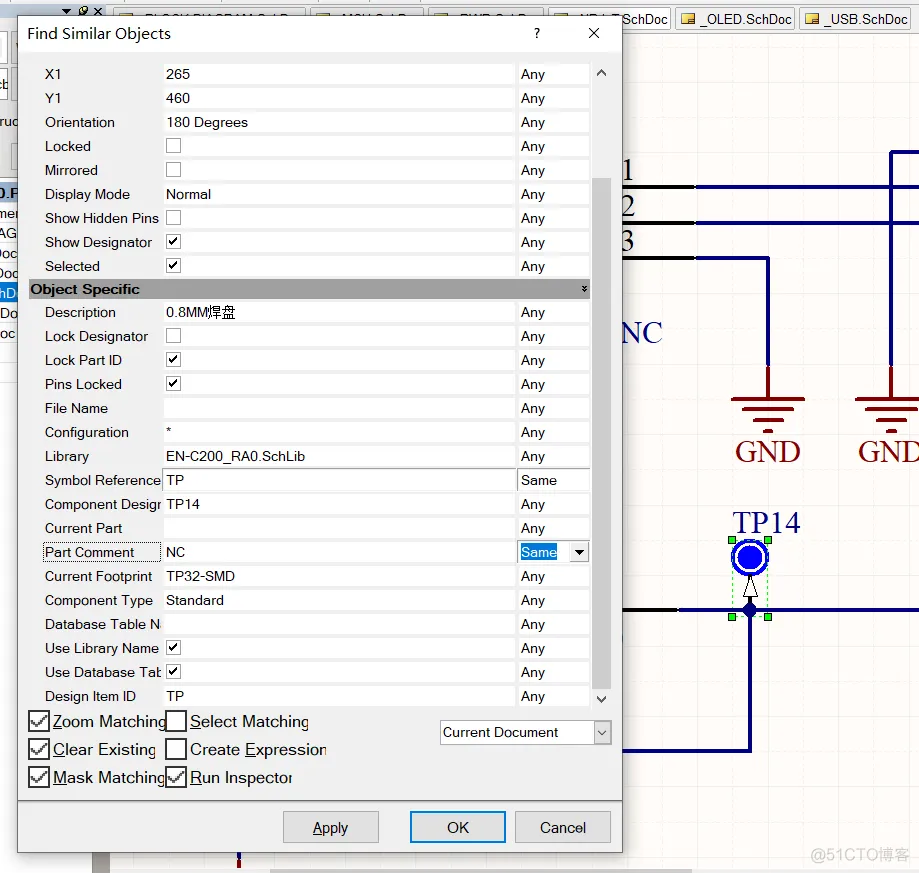This screenshot has width=919, height=873.
Task: Click the Design Item ID value TP
Action: 339,696
